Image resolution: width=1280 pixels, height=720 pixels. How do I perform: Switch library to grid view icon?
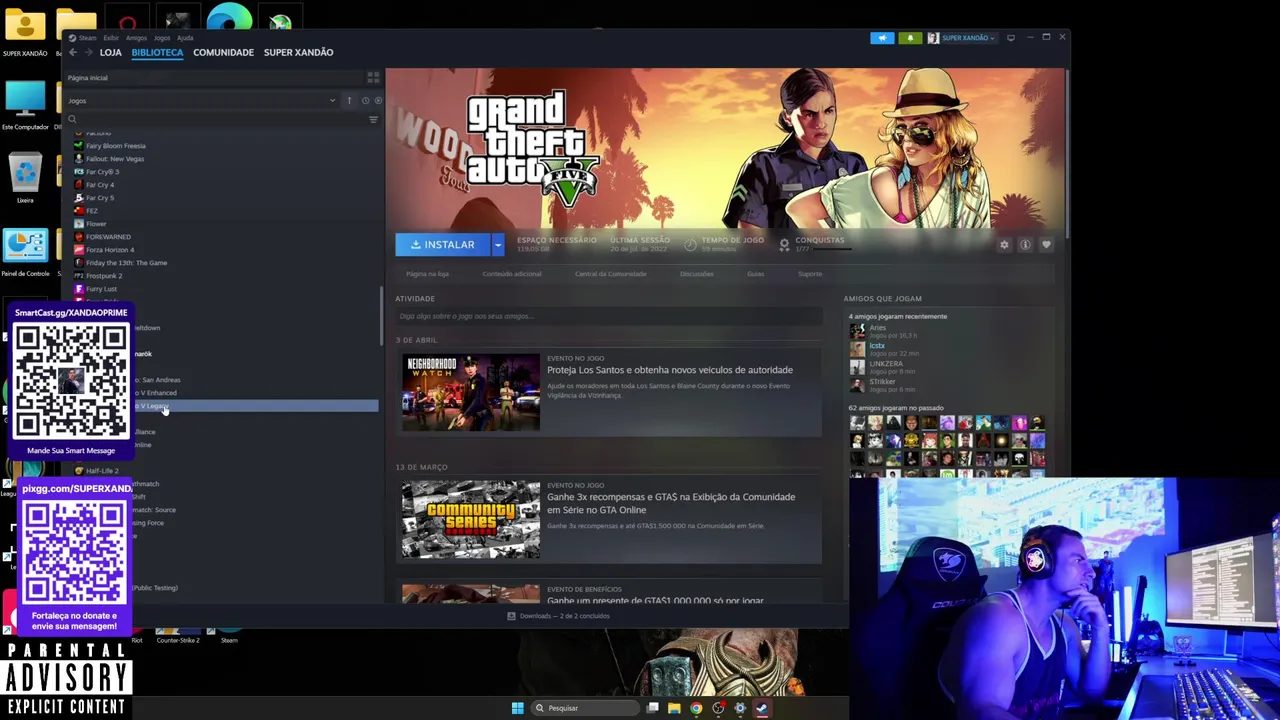point(373,77)
